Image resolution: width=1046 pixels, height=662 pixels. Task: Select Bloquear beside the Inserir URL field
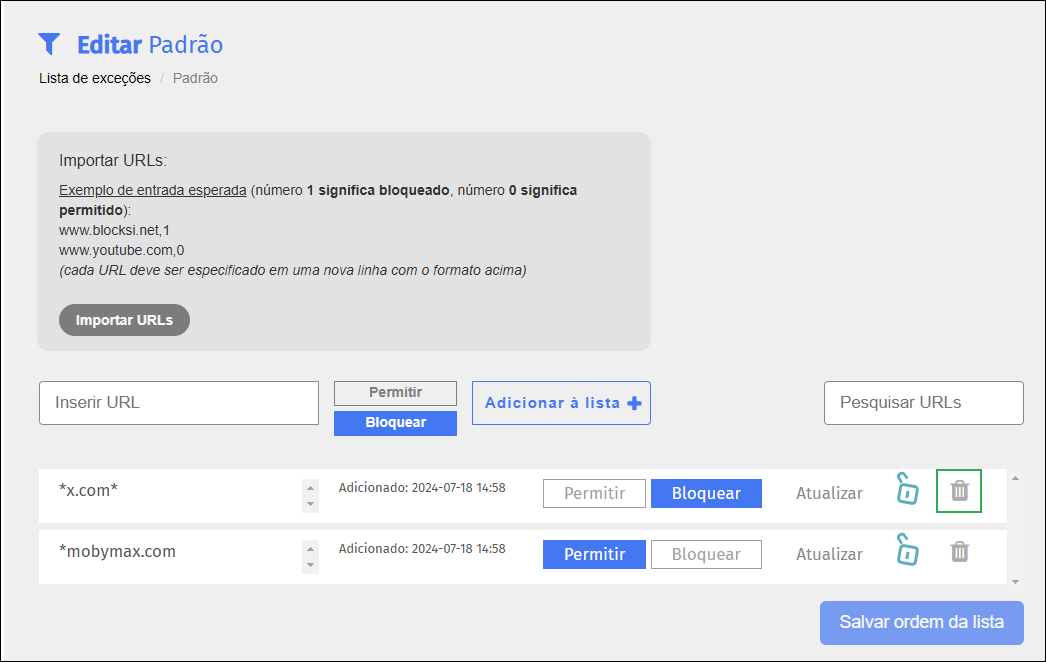pyautogui.click(x=396, y=423)
